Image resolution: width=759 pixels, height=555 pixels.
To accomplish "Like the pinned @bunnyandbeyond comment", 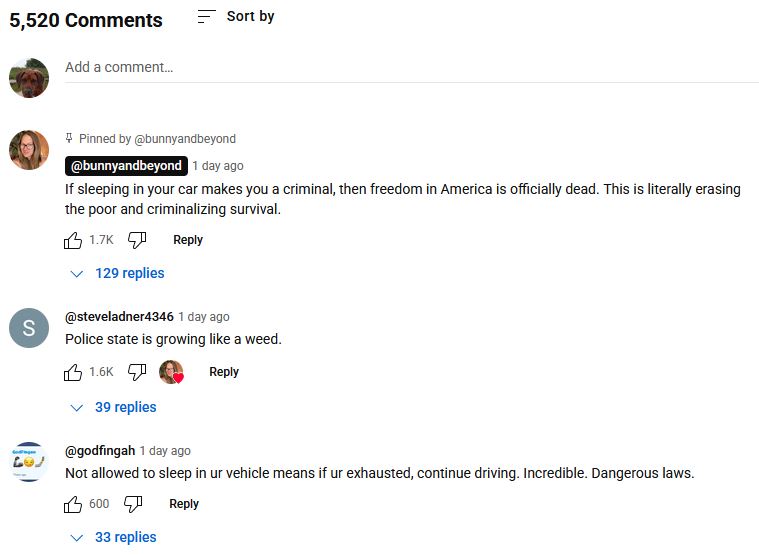I will pos(73,240).
